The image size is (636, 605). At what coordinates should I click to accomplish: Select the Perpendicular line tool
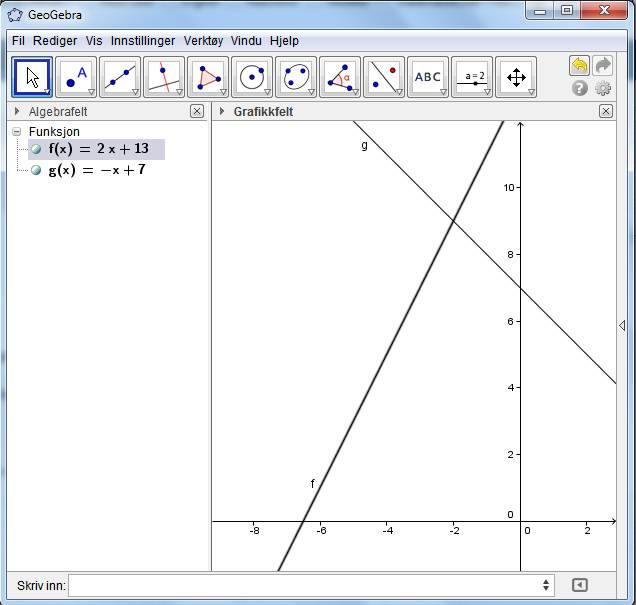pyautogui.click(x=164, y=77)
